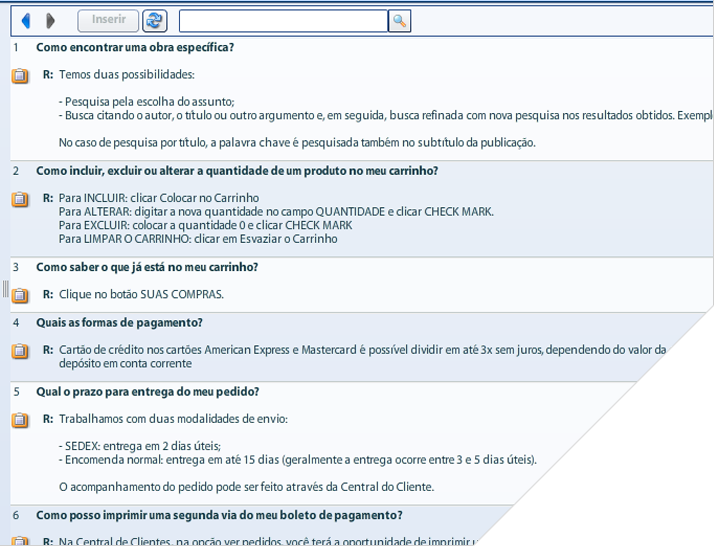The image size is (715, 547).
Task: Click line 'Encomenda normal: entrega em até 15 dias'
Action: (298, 460)
